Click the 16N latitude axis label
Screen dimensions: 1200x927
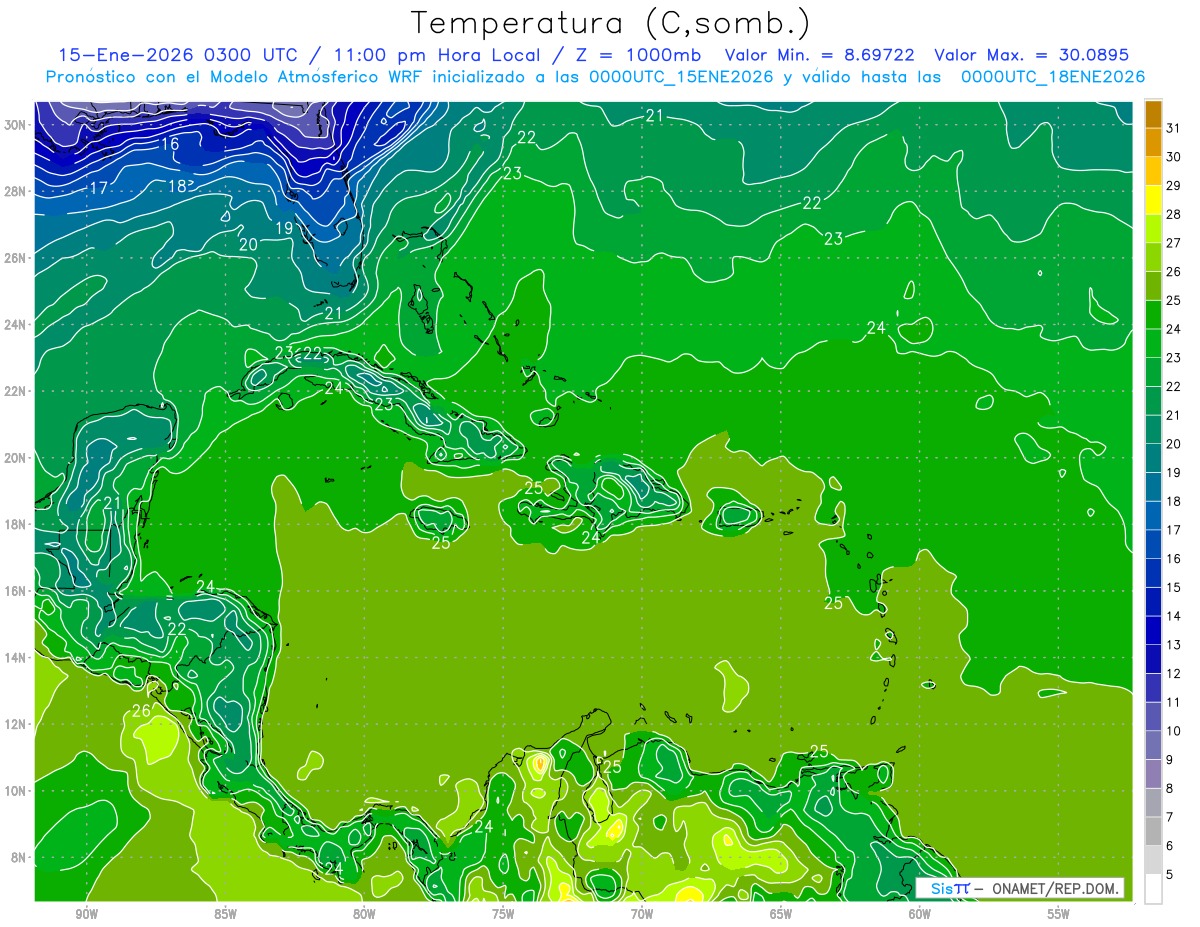[16, 591]
